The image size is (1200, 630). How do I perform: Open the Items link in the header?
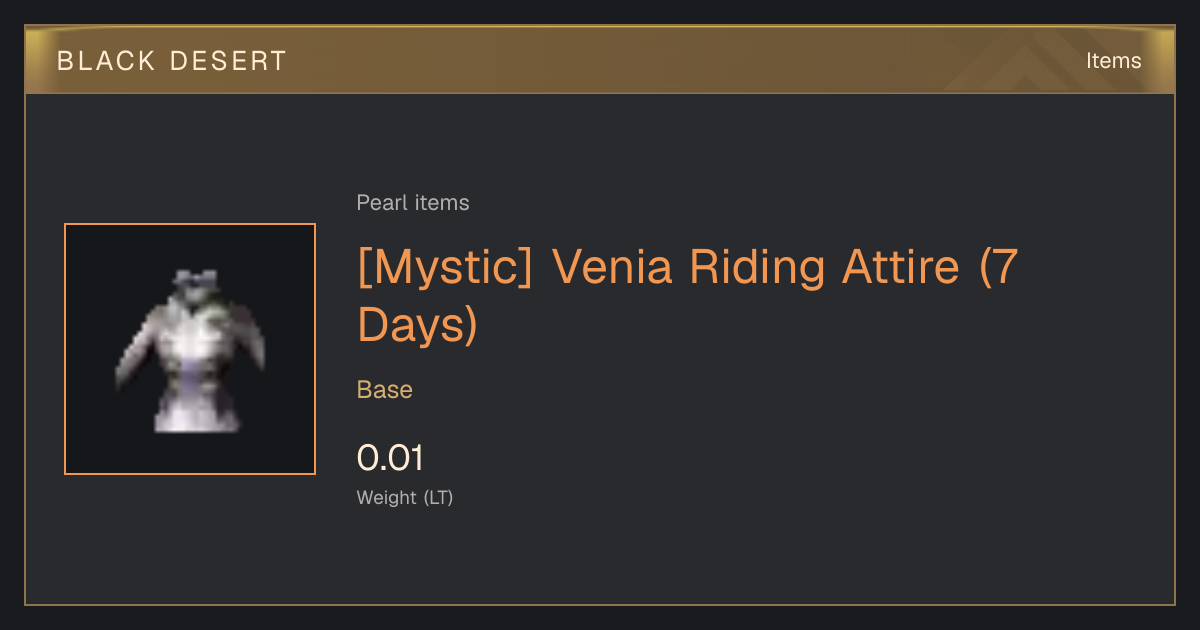point(1113,61)
